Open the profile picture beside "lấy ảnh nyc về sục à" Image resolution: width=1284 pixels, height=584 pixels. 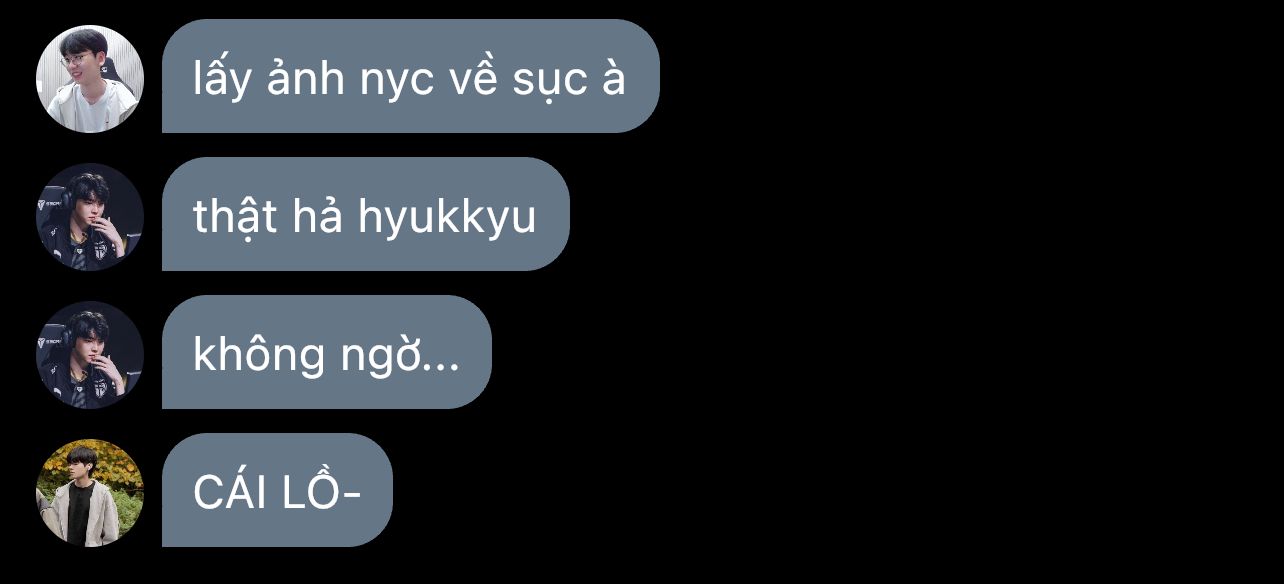[90, 79]
